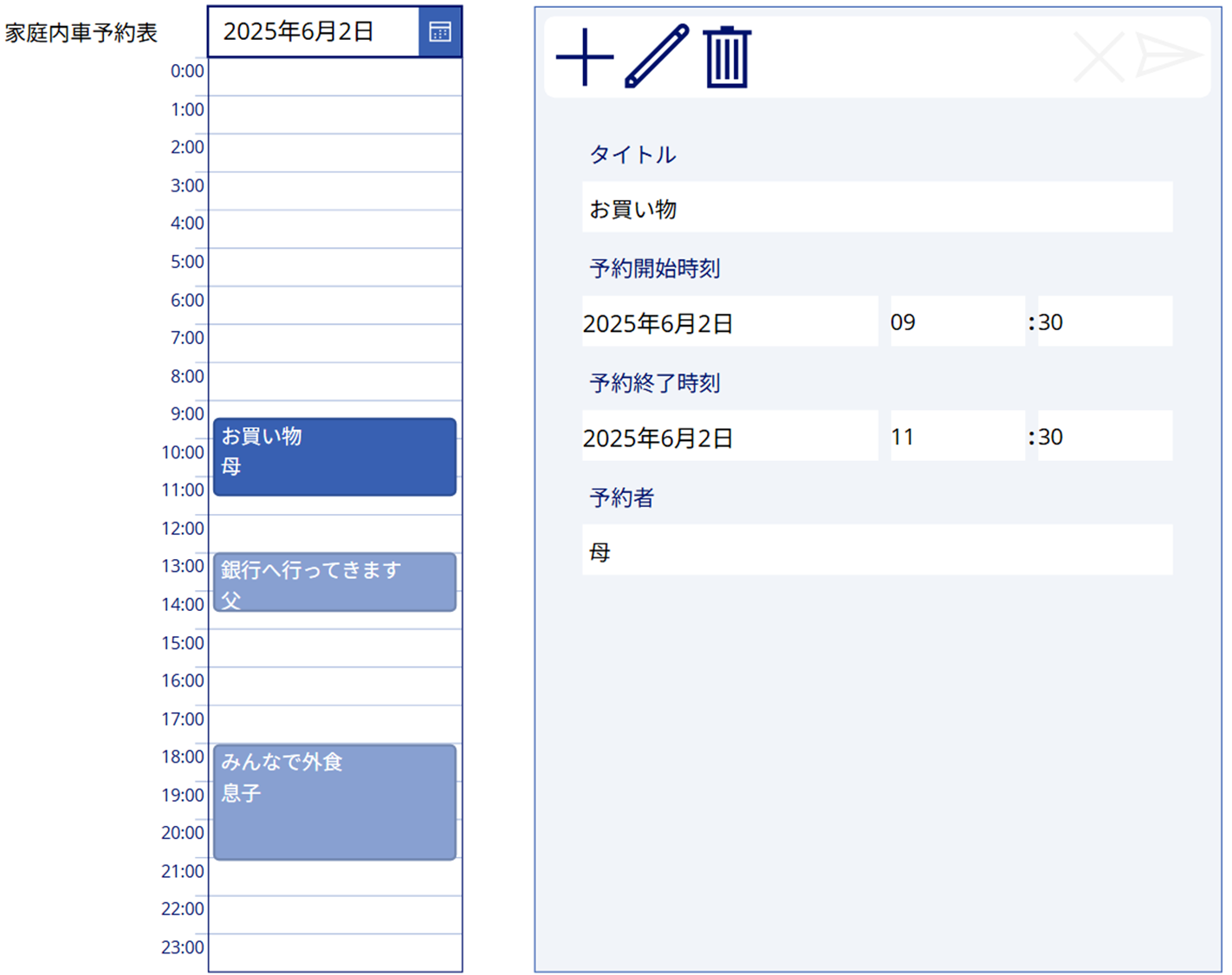Select the みんなで外食 reservation block

click(x=334, y=803)
